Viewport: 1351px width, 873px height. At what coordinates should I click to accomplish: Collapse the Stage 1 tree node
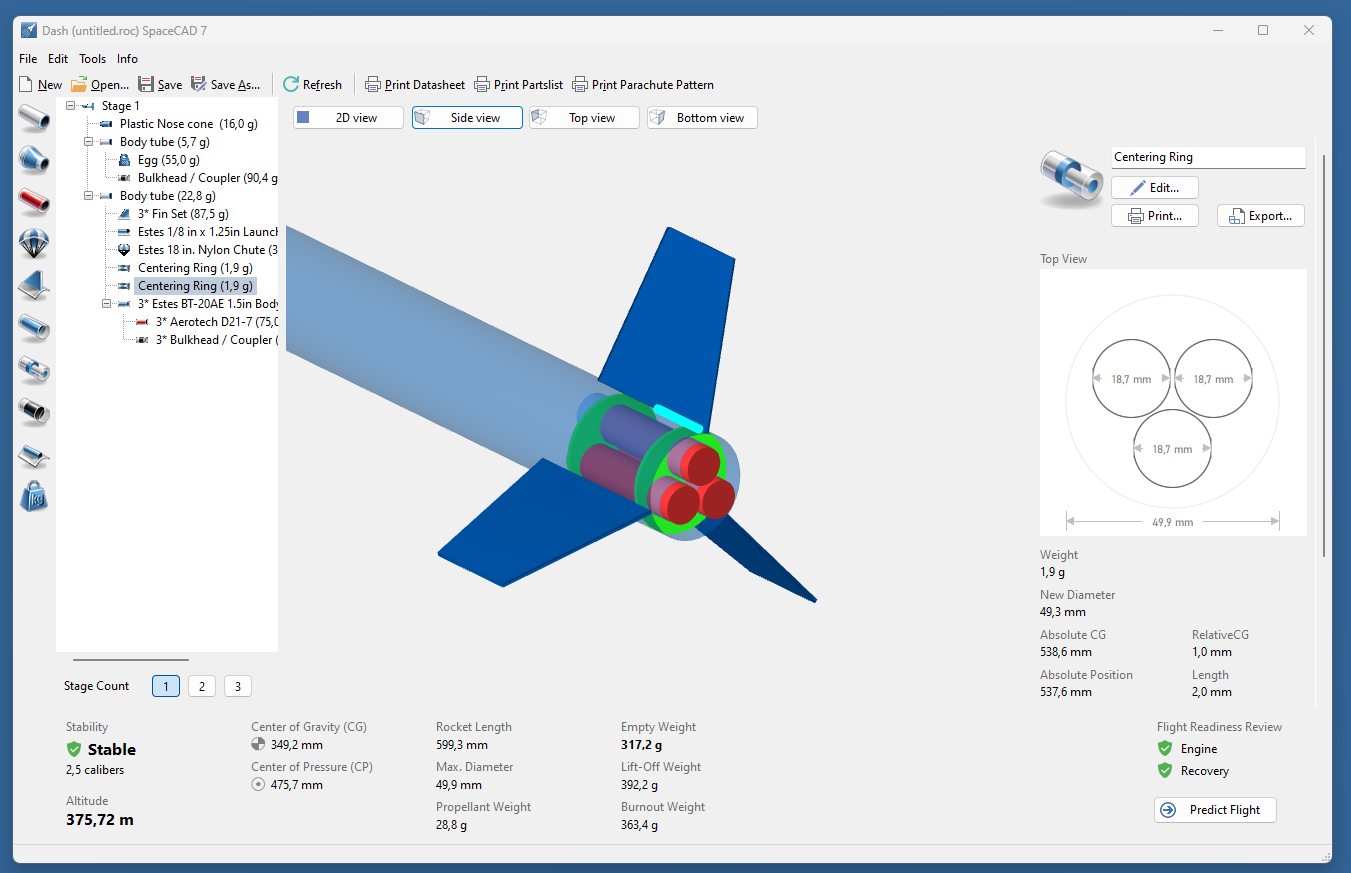71,106
